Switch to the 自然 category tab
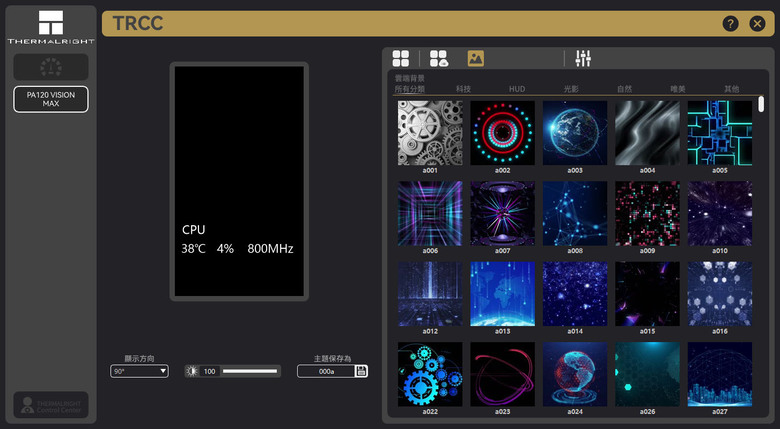Viewport: 780px width, 429px height. click(624, 89)
